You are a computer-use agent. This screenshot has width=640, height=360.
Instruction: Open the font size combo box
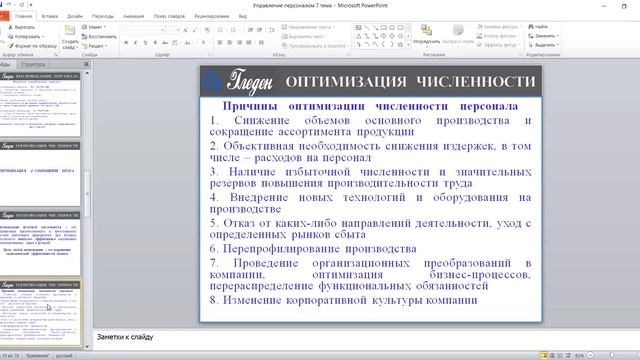tap(173, 30)
